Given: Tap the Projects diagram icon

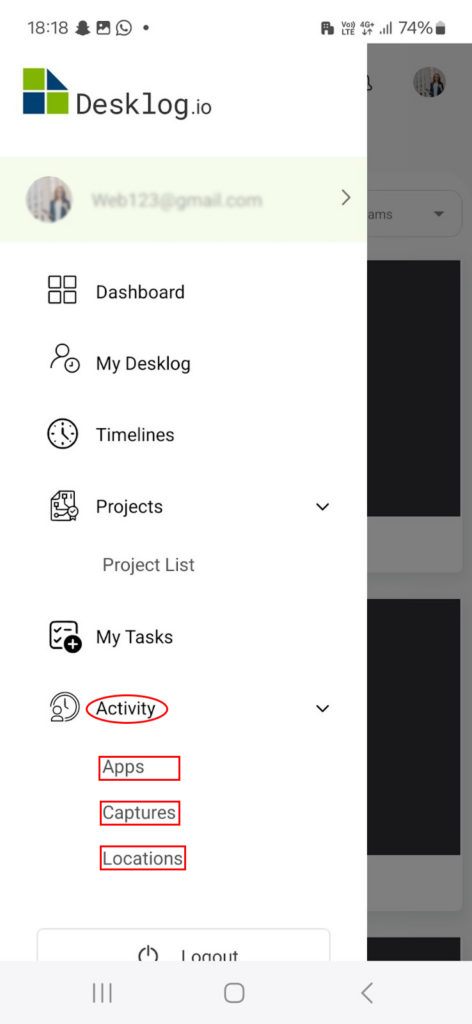Looking at the screenshot, I should click(64, 506).
